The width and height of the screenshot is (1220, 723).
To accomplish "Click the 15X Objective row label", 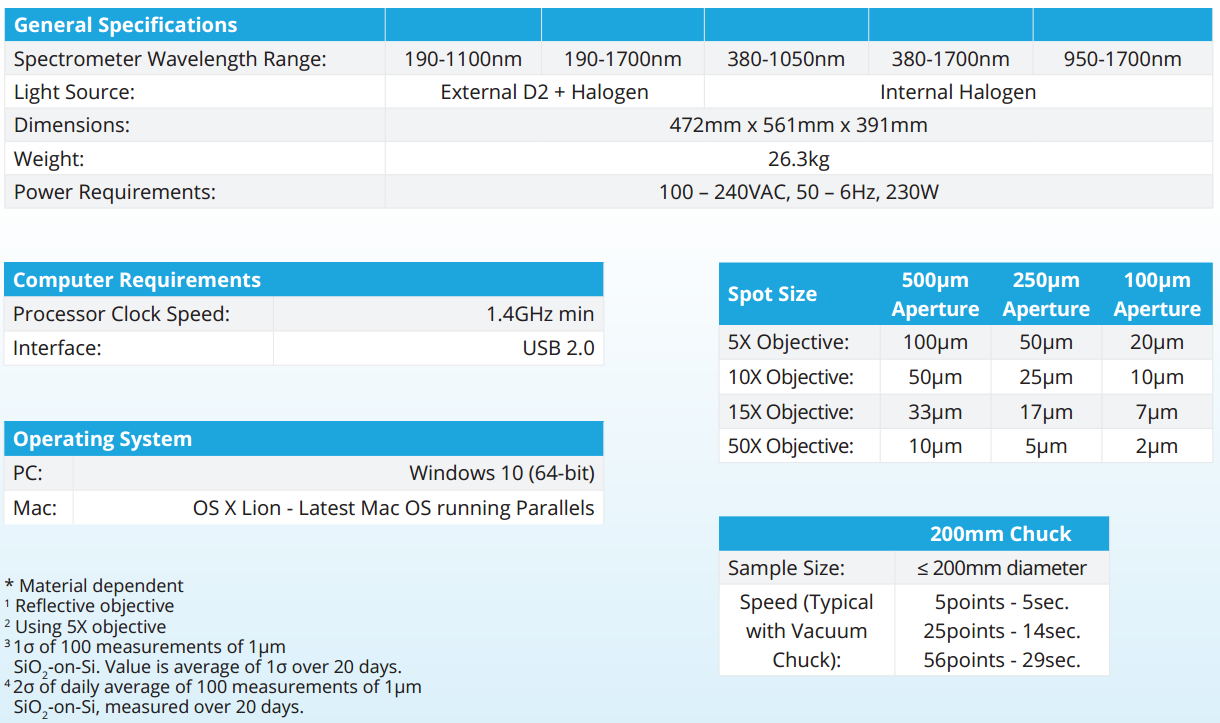I will coord(790,412).
